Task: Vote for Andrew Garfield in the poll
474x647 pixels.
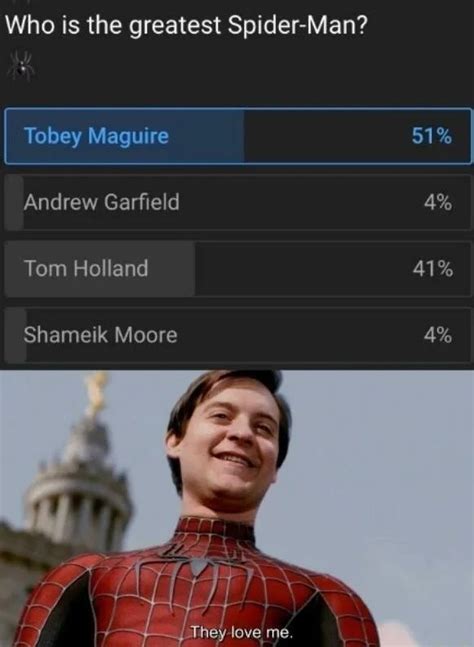Action: click(x=238, y=202)
